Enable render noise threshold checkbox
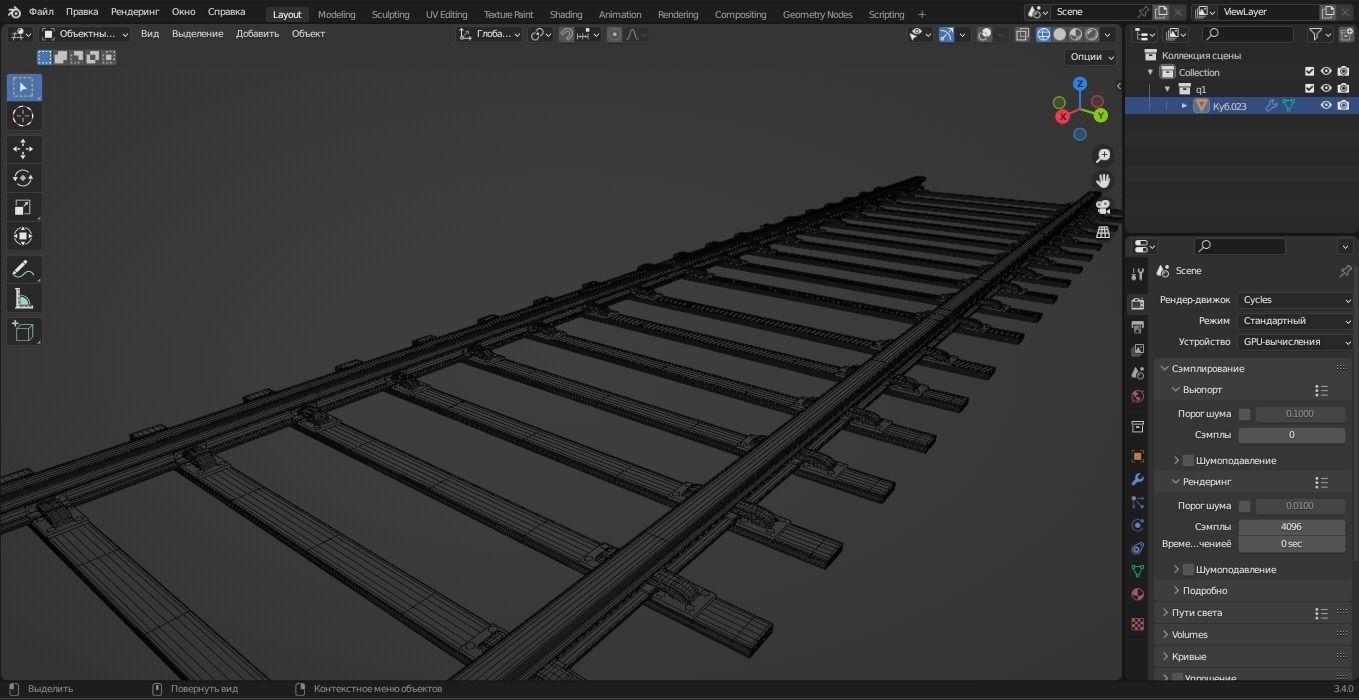 tap(1244, 506)
